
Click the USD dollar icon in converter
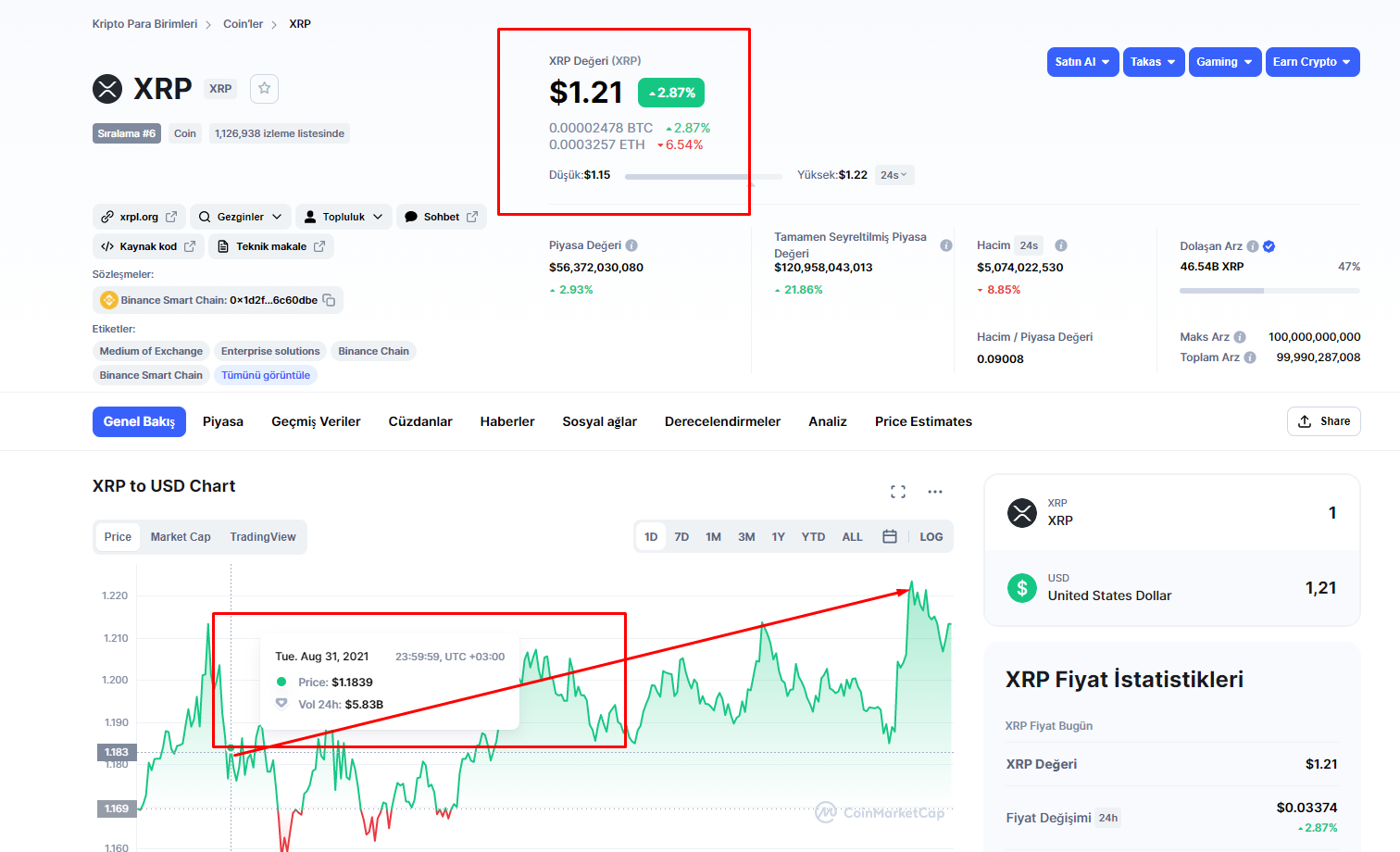point(1022,587)
